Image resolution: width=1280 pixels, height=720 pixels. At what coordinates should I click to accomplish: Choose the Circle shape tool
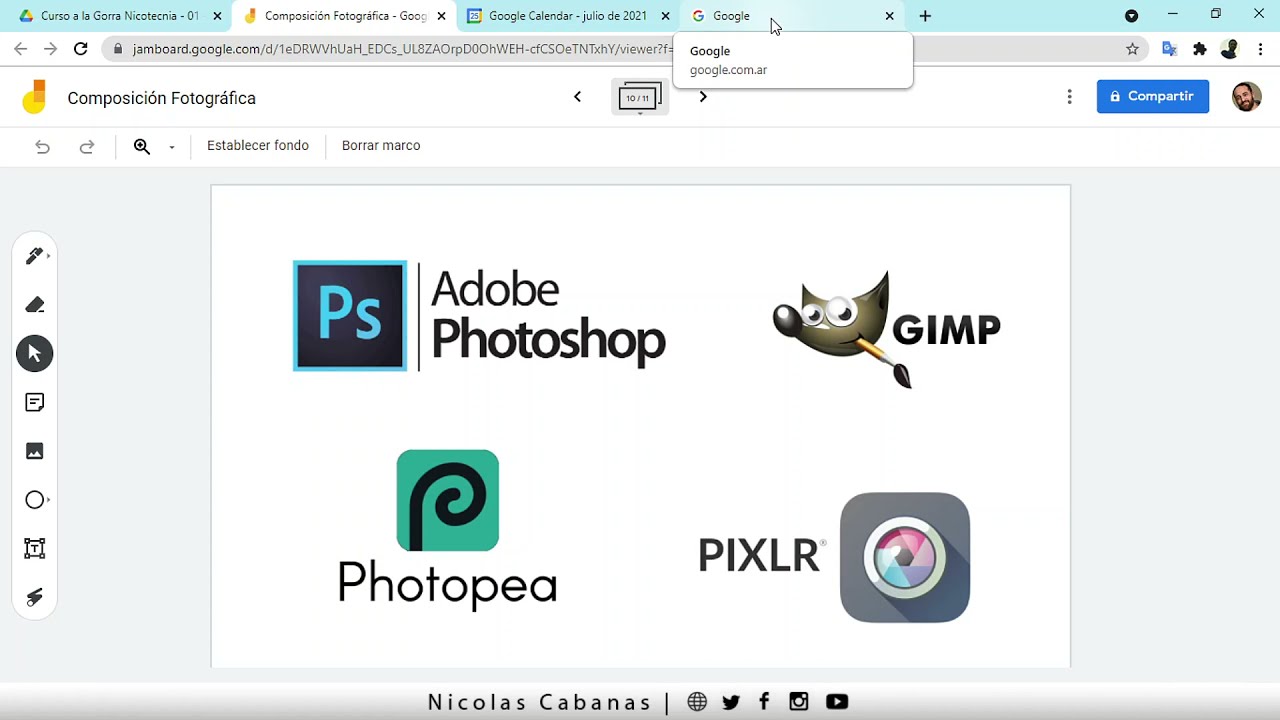(x=35, y=500)
